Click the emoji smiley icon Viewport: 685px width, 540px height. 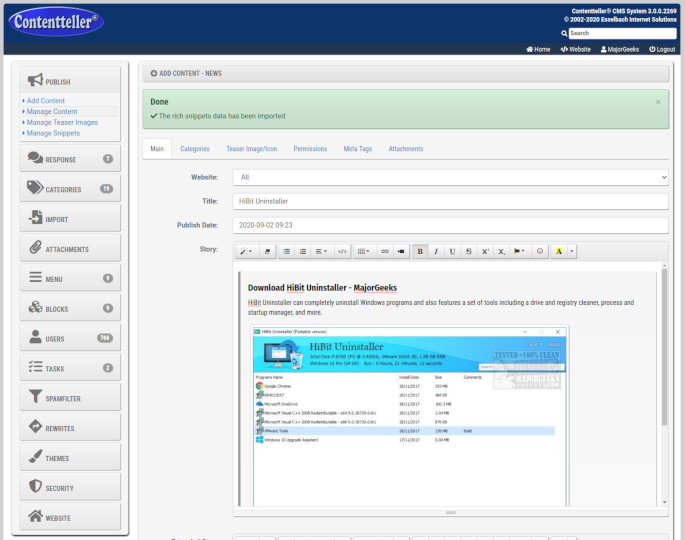(x=540, y=251)
